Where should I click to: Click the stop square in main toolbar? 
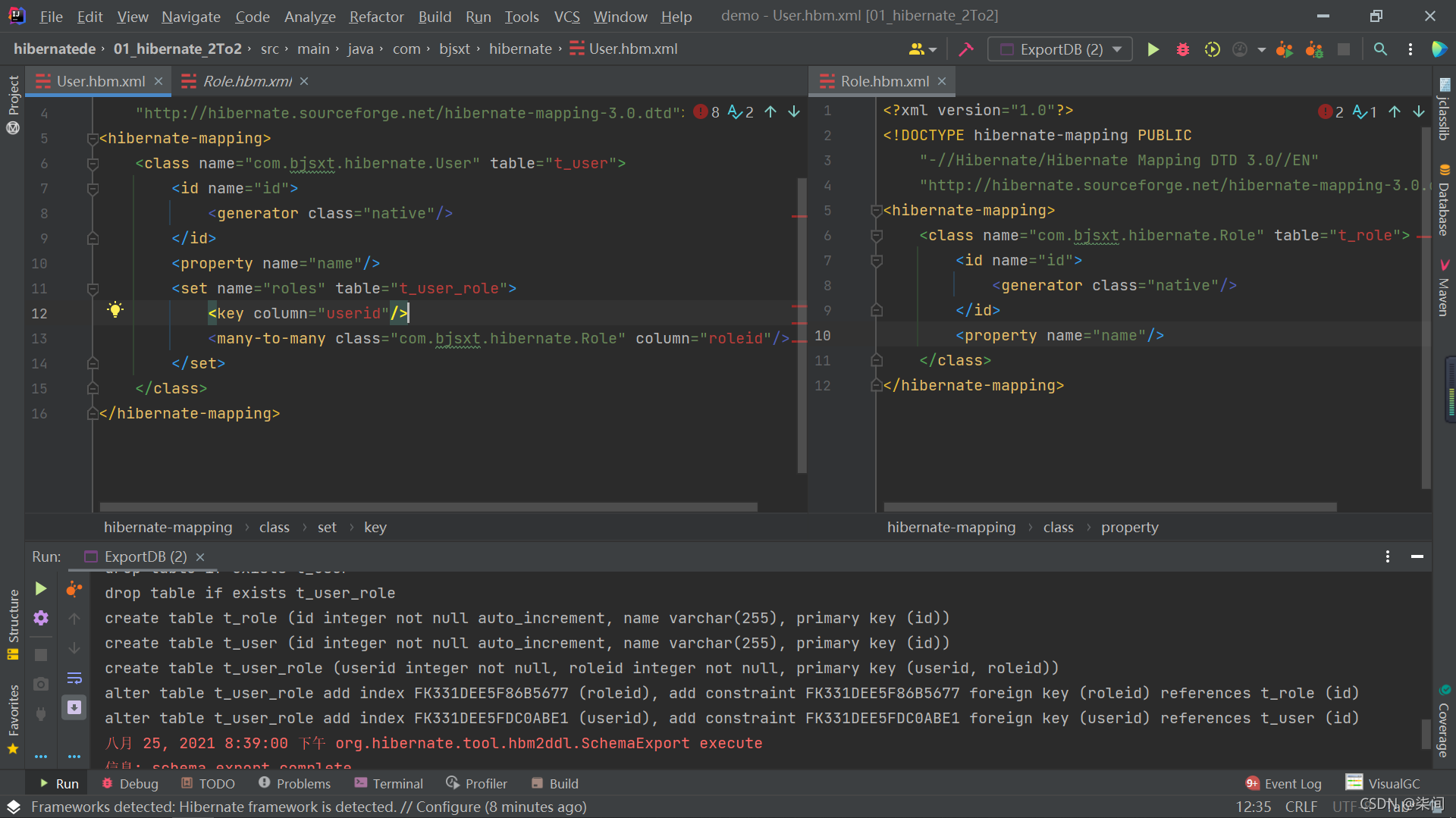1343,49
